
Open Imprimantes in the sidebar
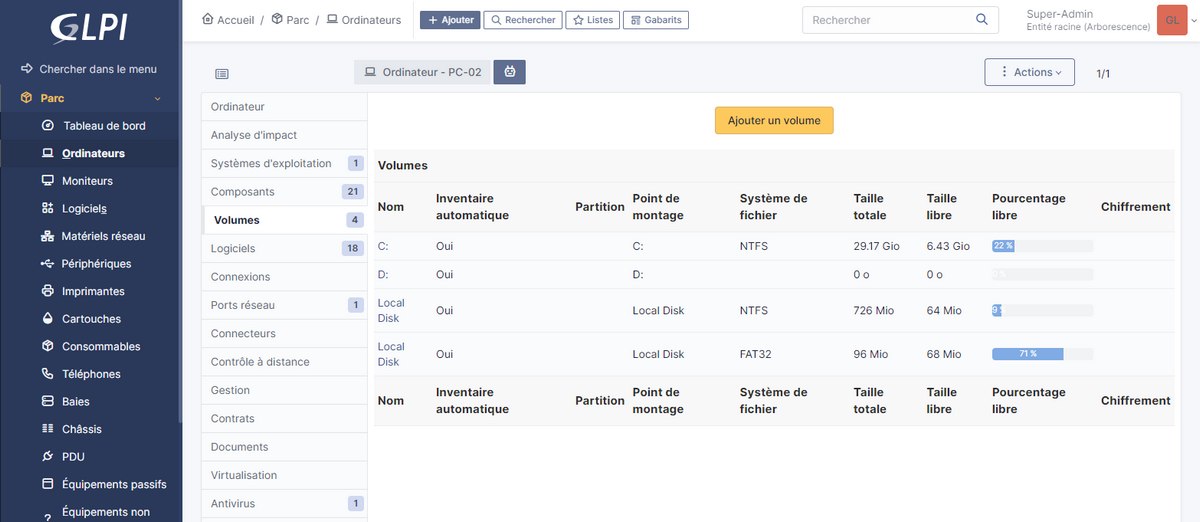93,291
